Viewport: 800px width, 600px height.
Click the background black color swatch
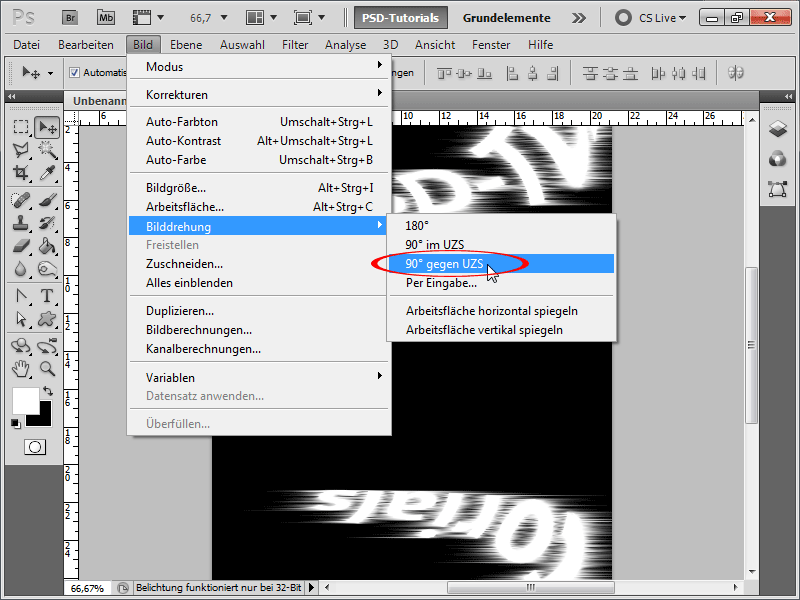pyautogui.click(x=45, y=420)
